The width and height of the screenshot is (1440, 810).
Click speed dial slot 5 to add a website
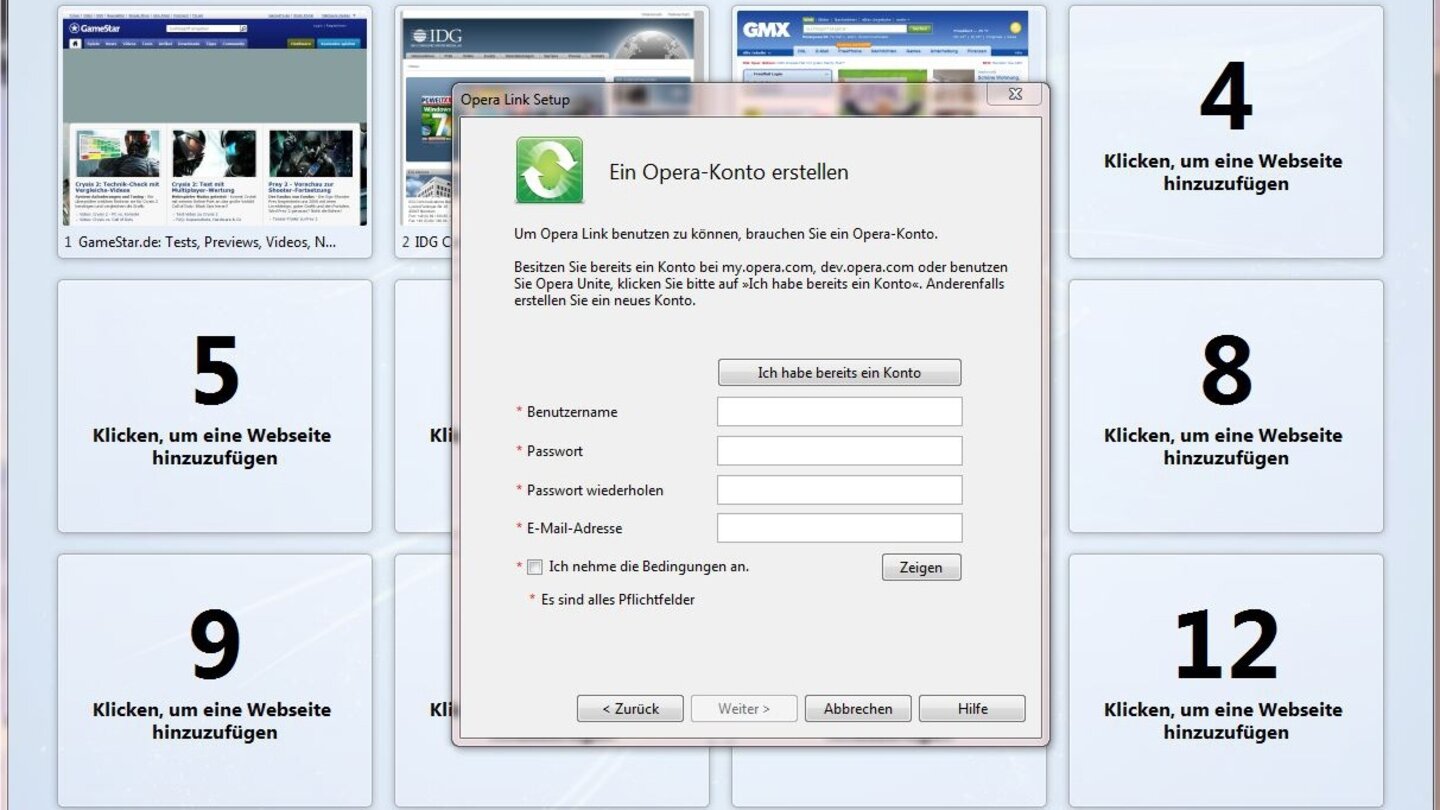tap(215, 403)
